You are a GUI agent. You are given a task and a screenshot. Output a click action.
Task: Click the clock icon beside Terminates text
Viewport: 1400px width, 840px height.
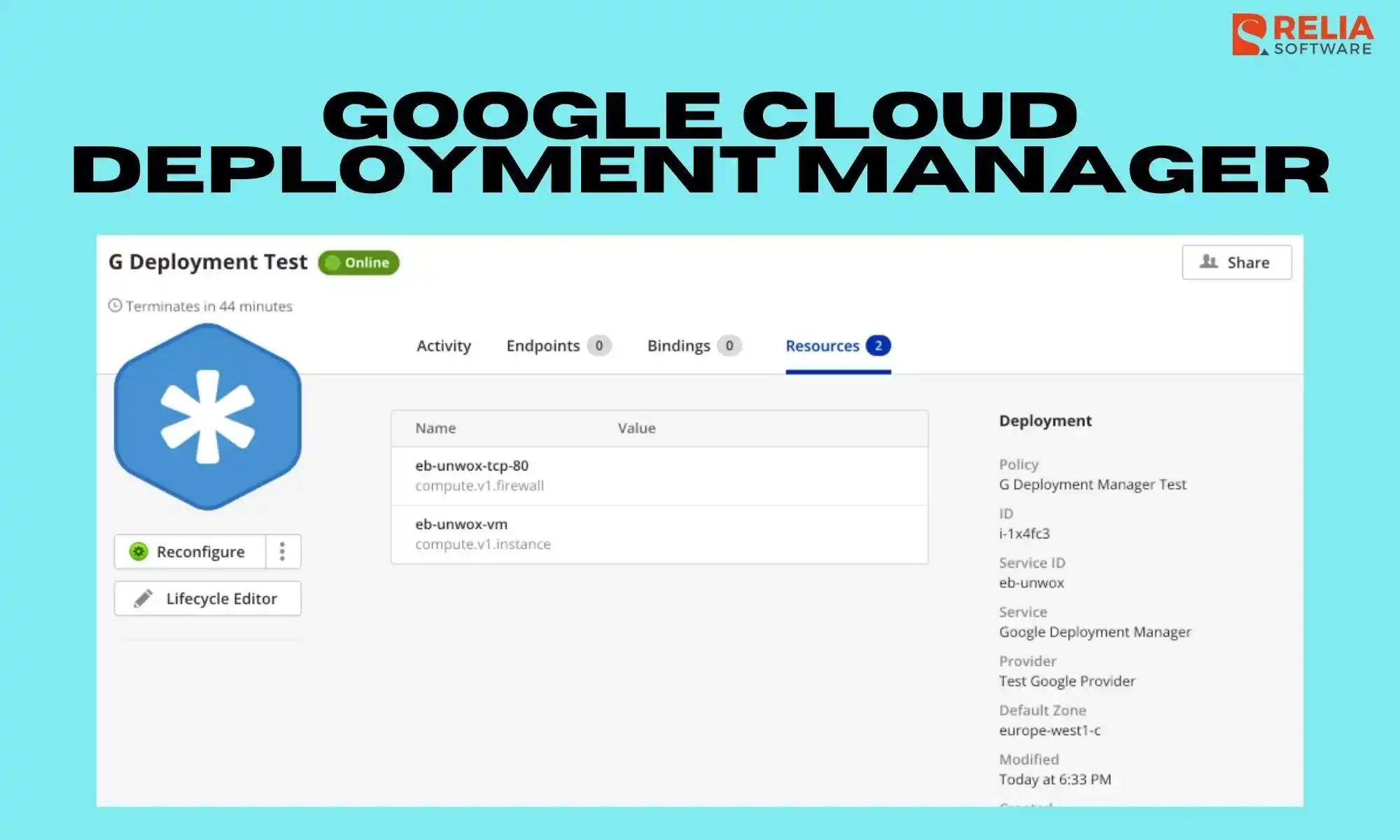tap(115, 306)
